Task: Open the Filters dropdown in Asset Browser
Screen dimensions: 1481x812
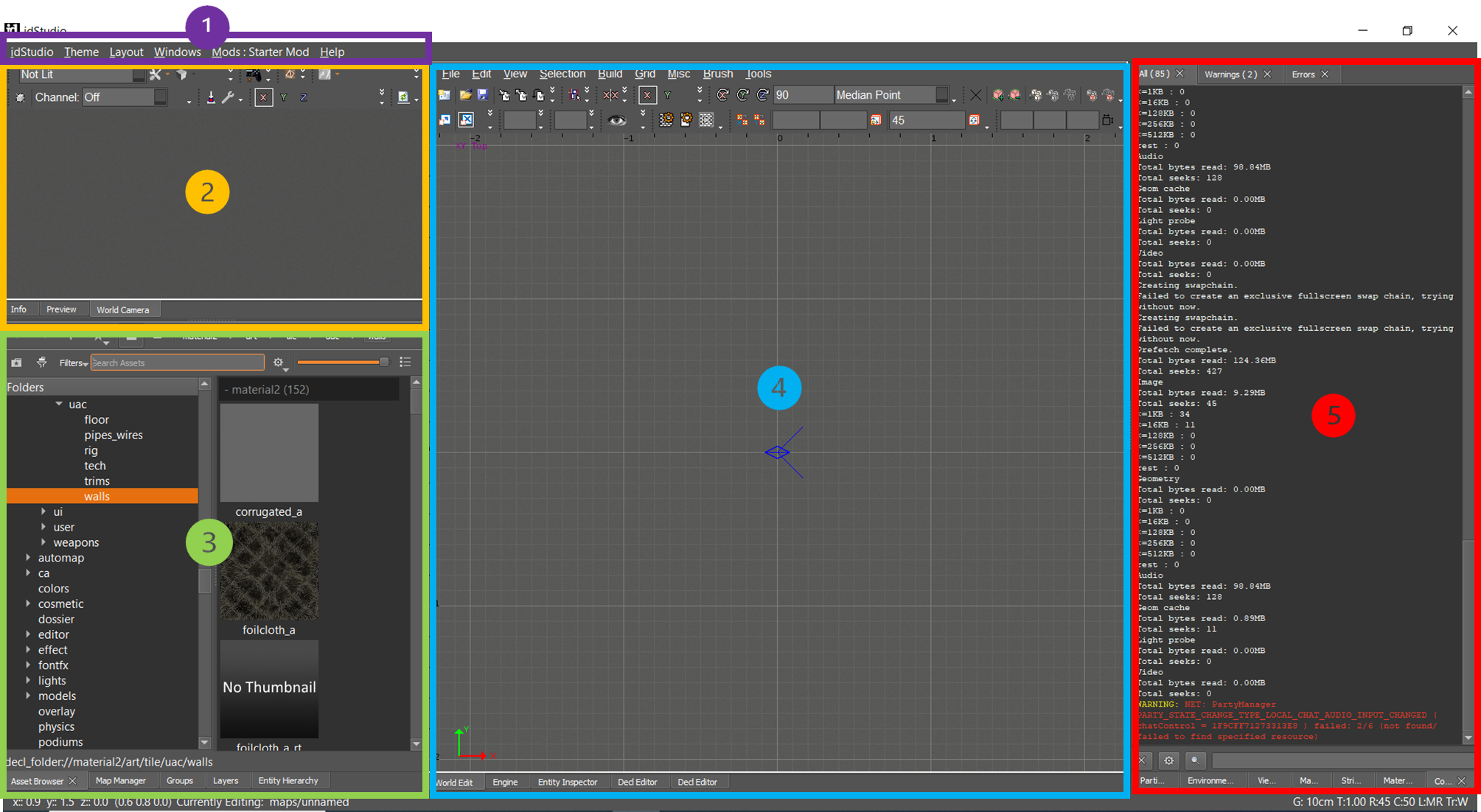Action: point(73,363)
